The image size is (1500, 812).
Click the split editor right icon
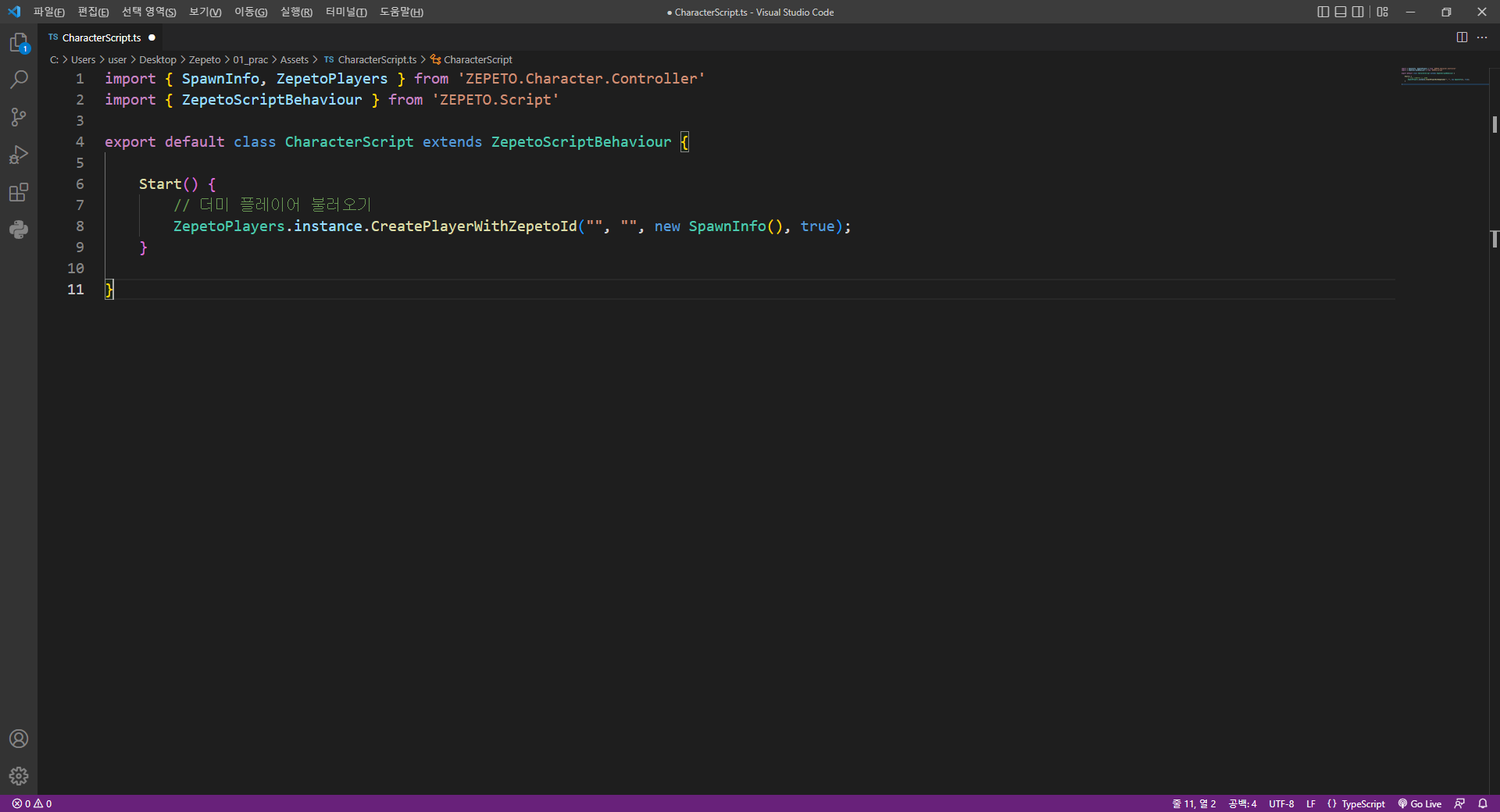coord(1462,37)
